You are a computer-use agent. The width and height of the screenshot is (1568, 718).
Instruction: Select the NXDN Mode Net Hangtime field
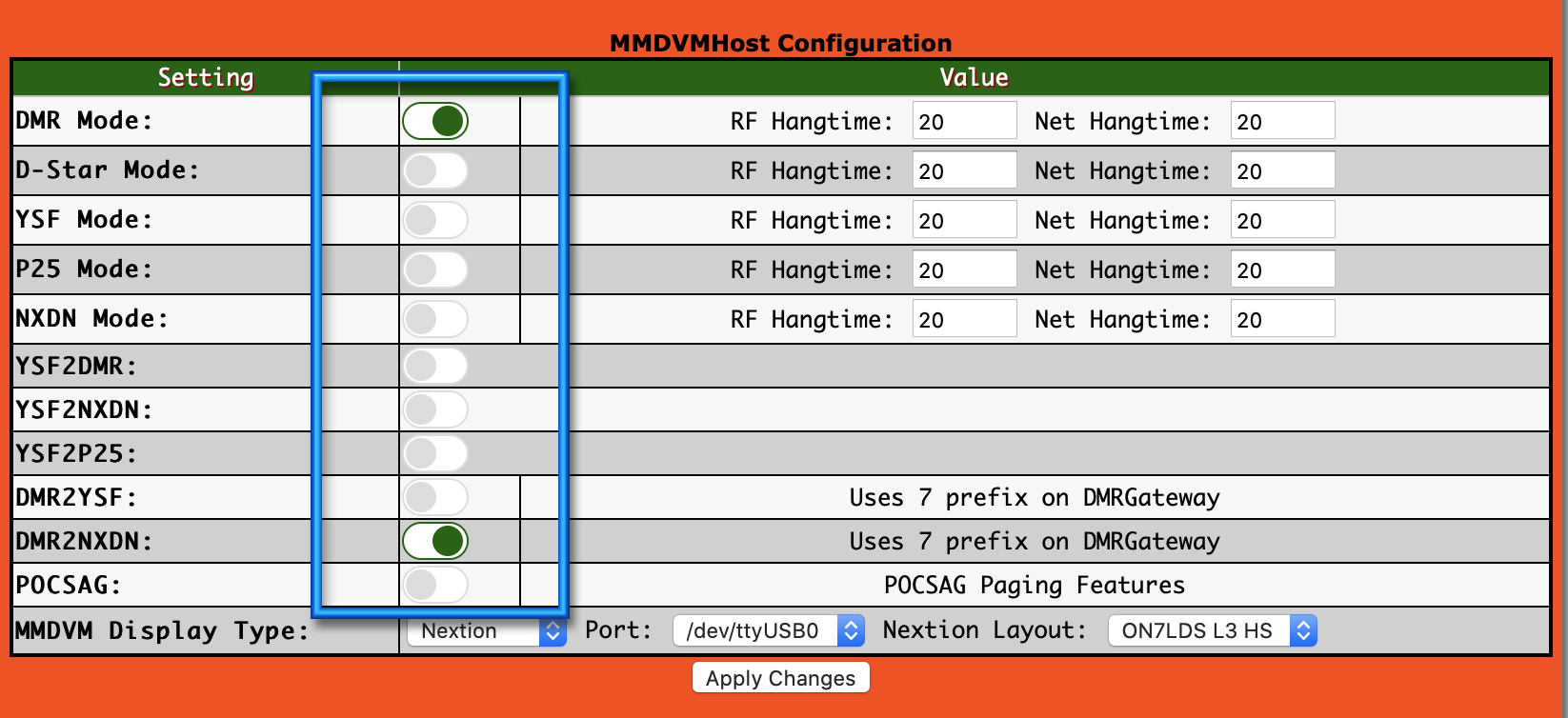pos(1282,319)
